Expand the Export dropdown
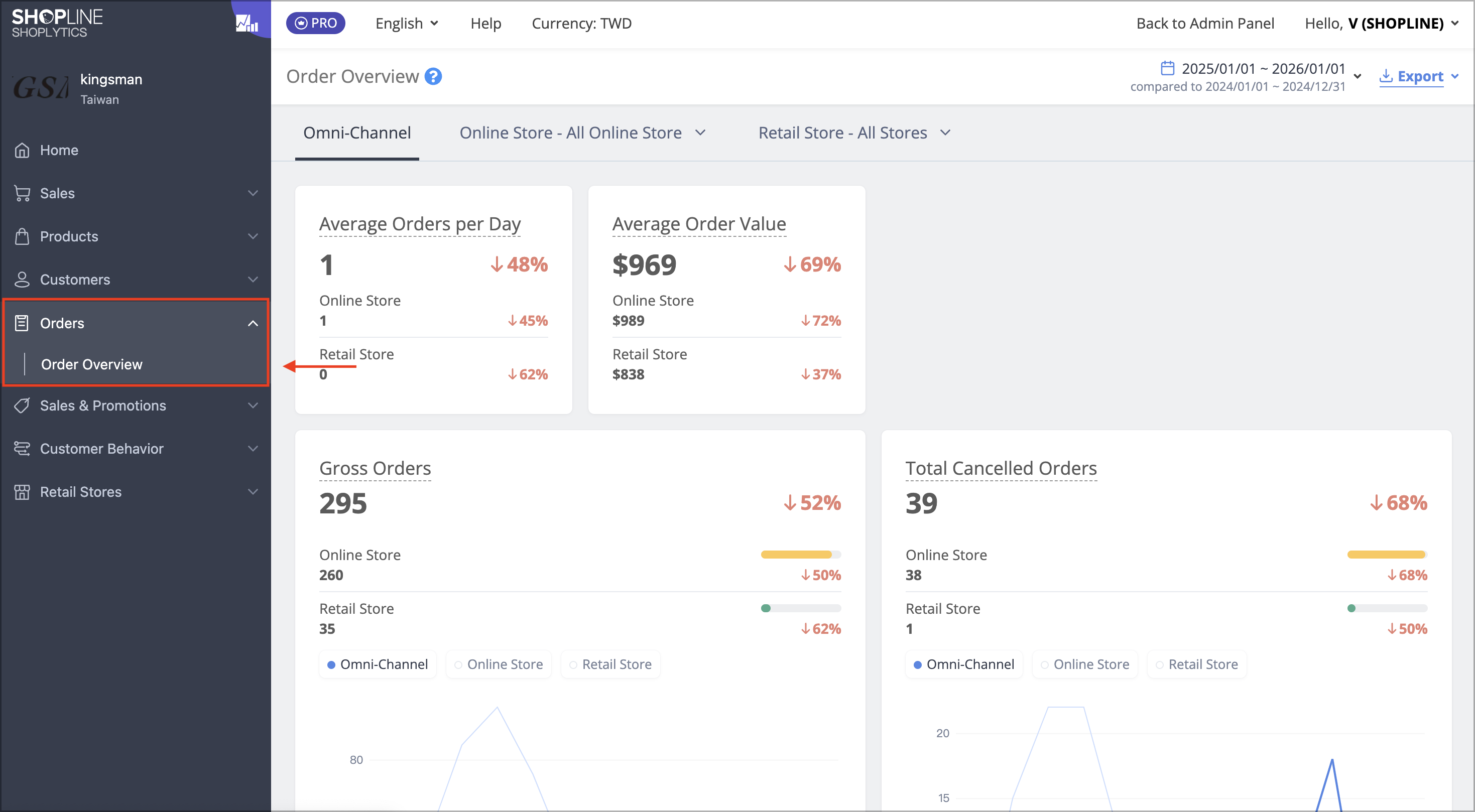This screenshot has height=812, width=1475. pos(1419,76)
